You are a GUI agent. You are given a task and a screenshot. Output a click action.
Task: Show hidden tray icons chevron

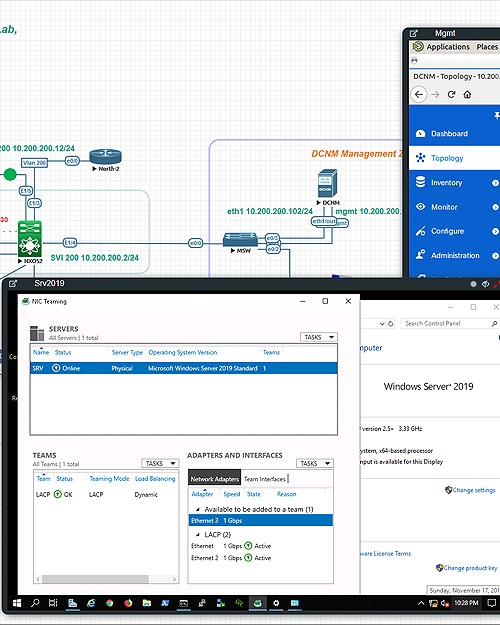coord(421,603)
